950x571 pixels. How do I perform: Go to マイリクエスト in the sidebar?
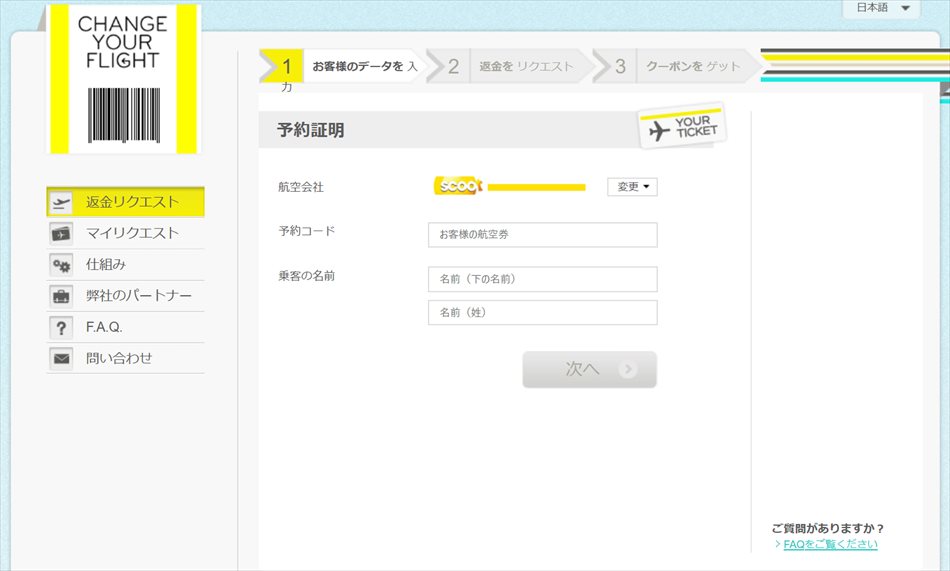pos(132,233)
